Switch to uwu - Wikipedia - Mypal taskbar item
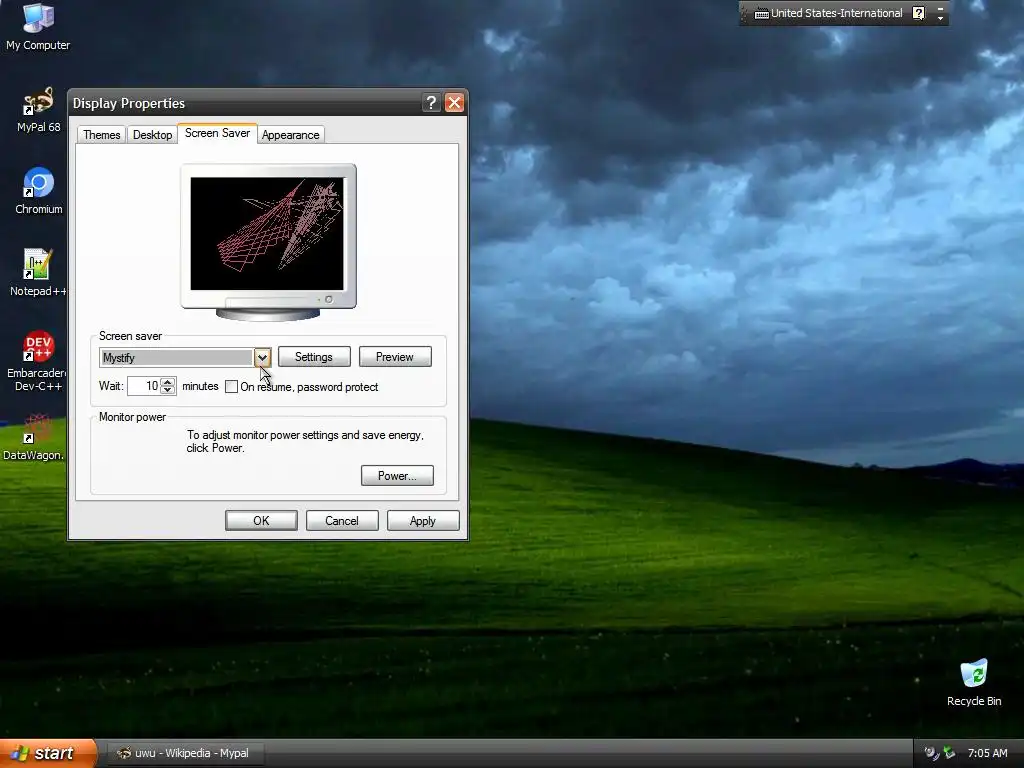The image size is (1024, 768). click(x=186, y=753)
